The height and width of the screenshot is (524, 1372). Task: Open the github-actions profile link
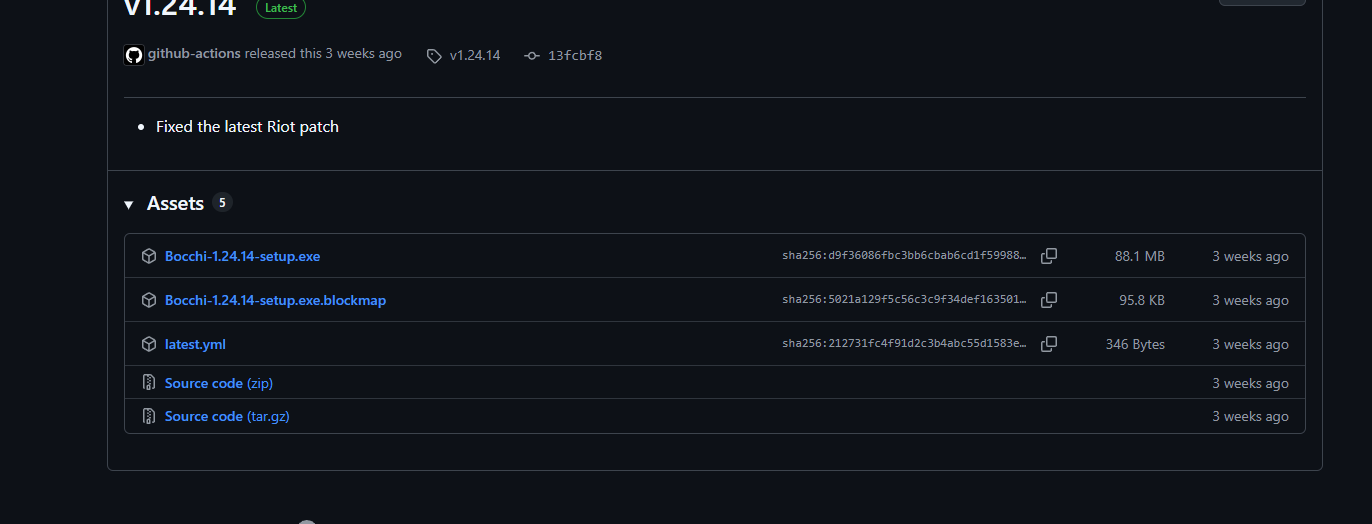tap(194, 54)
